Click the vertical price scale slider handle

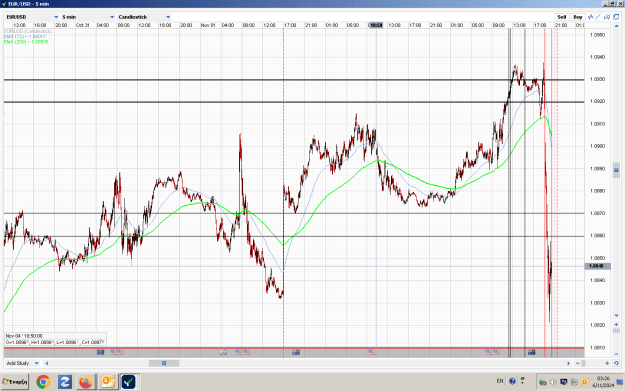(x=616, y=170)
